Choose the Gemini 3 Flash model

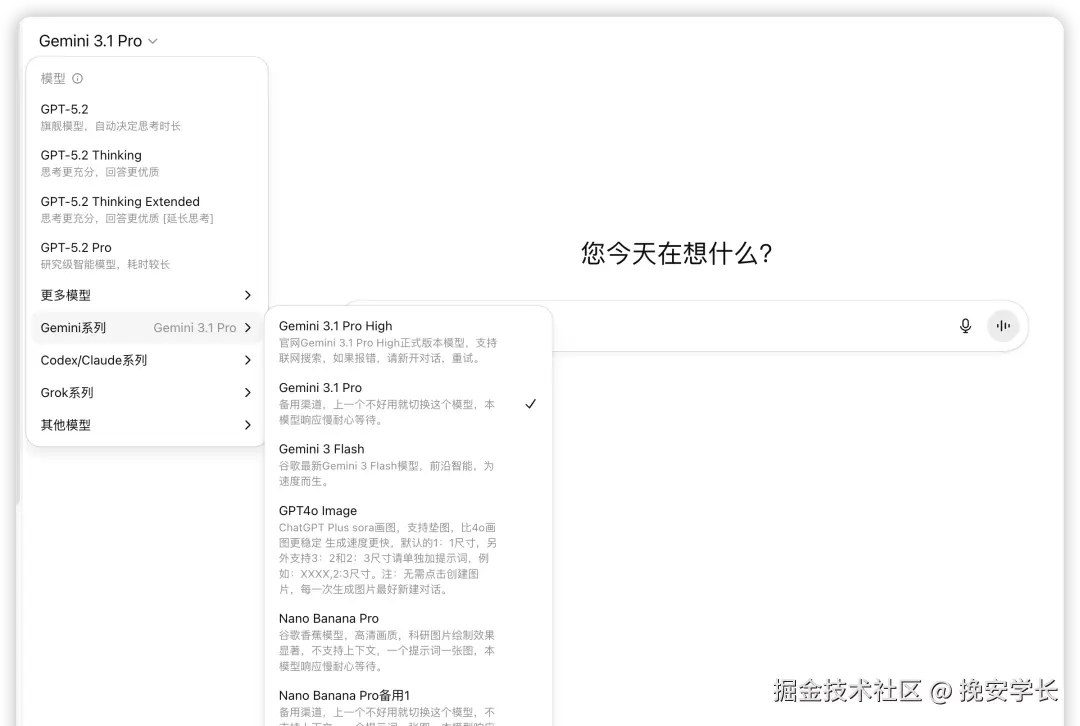(x=408, y=465)
